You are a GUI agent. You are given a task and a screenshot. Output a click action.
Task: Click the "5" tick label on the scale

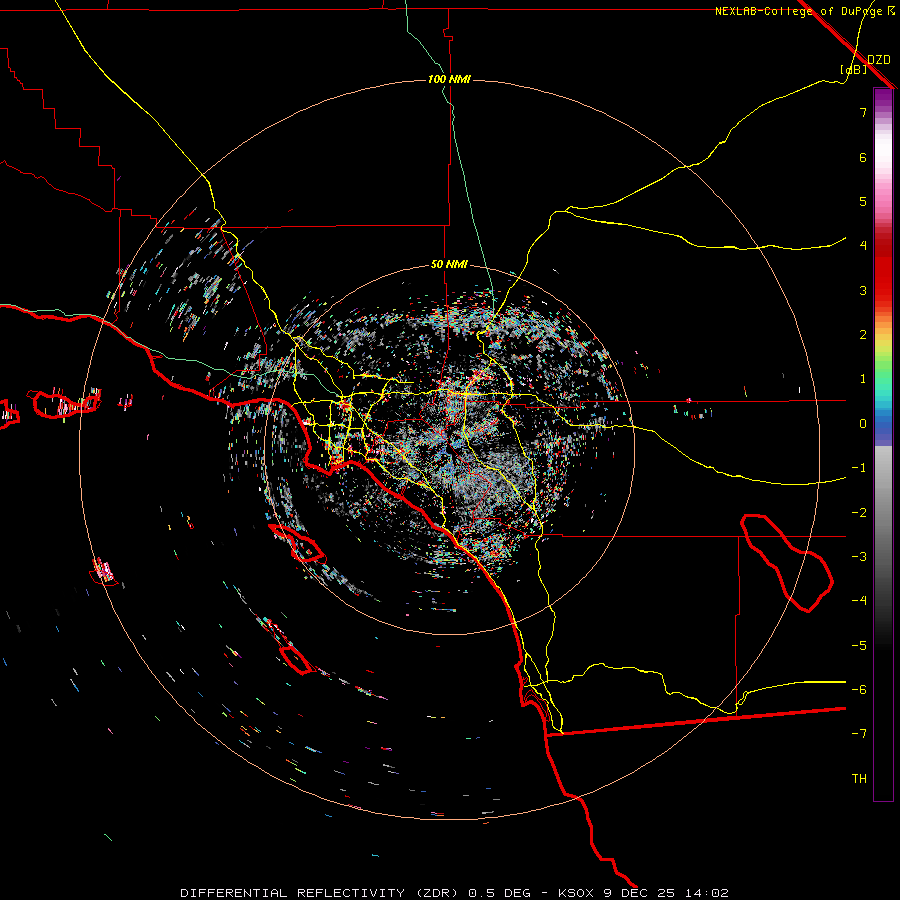point(863,201)
